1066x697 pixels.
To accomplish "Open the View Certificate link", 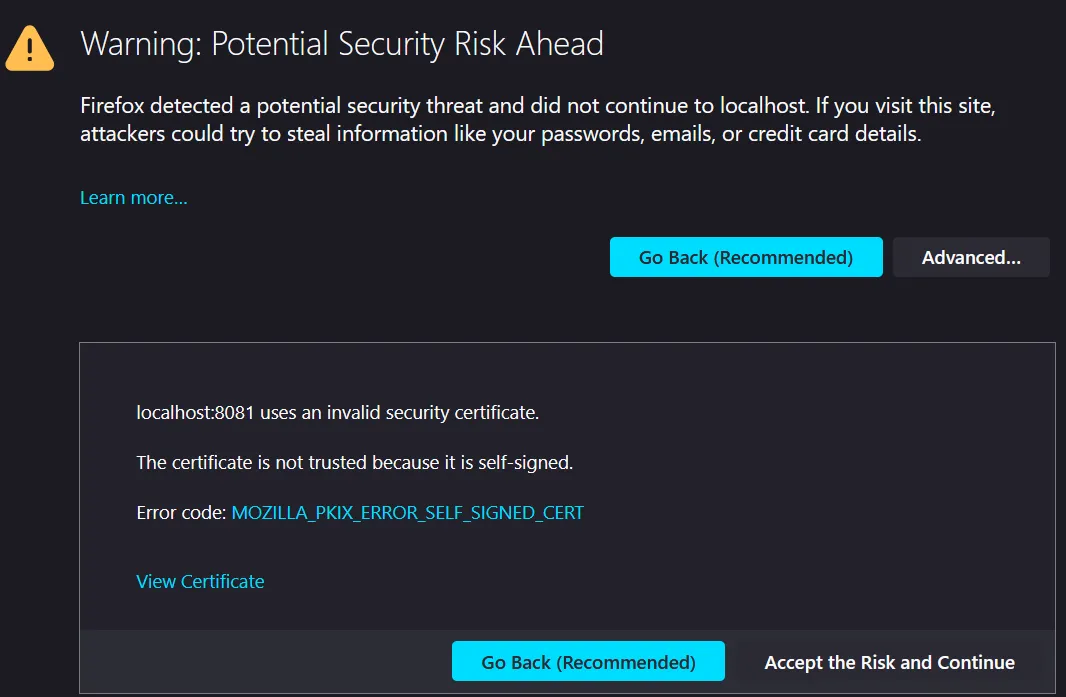I will [200, 582].
